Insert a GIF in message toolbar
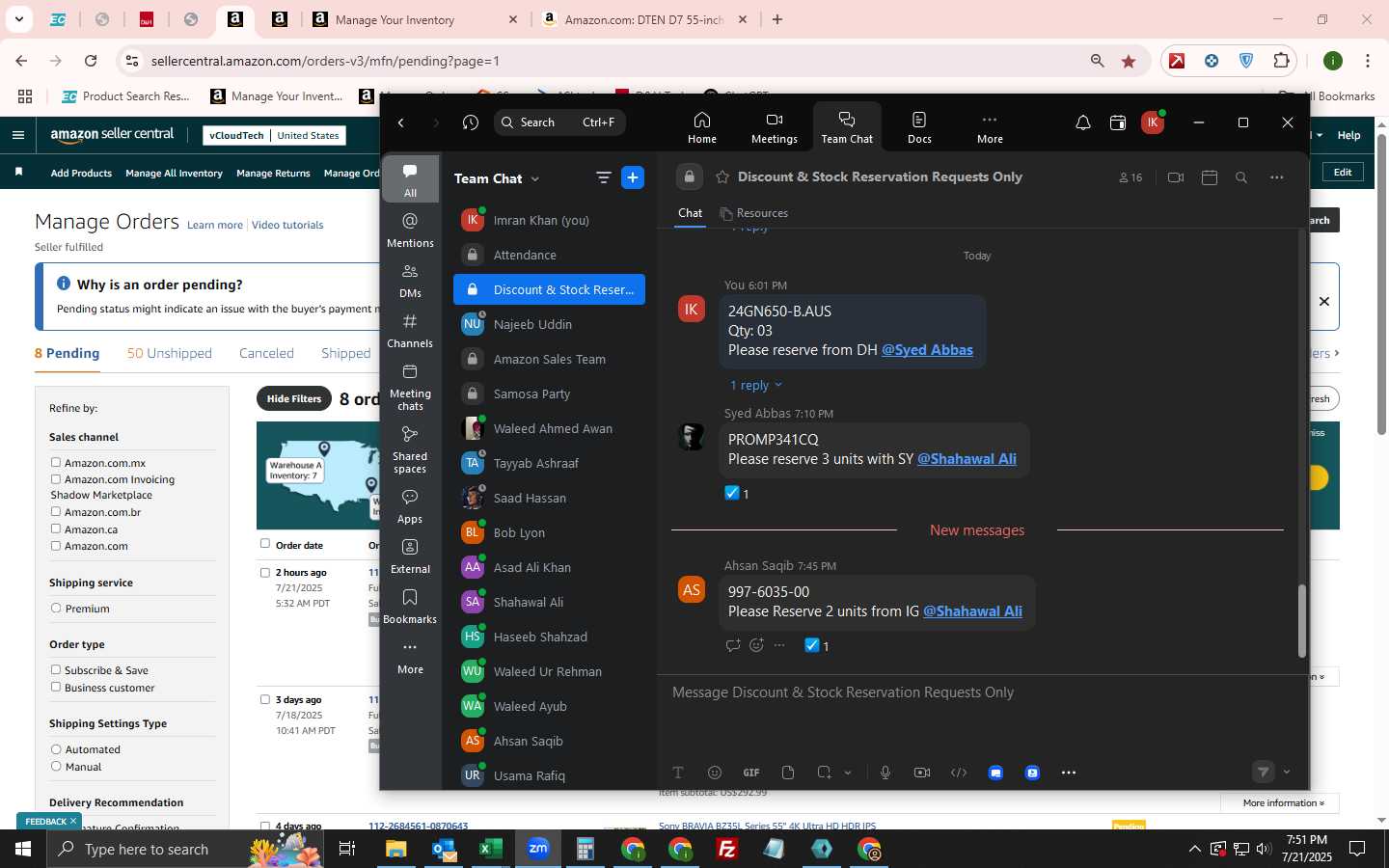The image size is (1389, 868). 751,773
